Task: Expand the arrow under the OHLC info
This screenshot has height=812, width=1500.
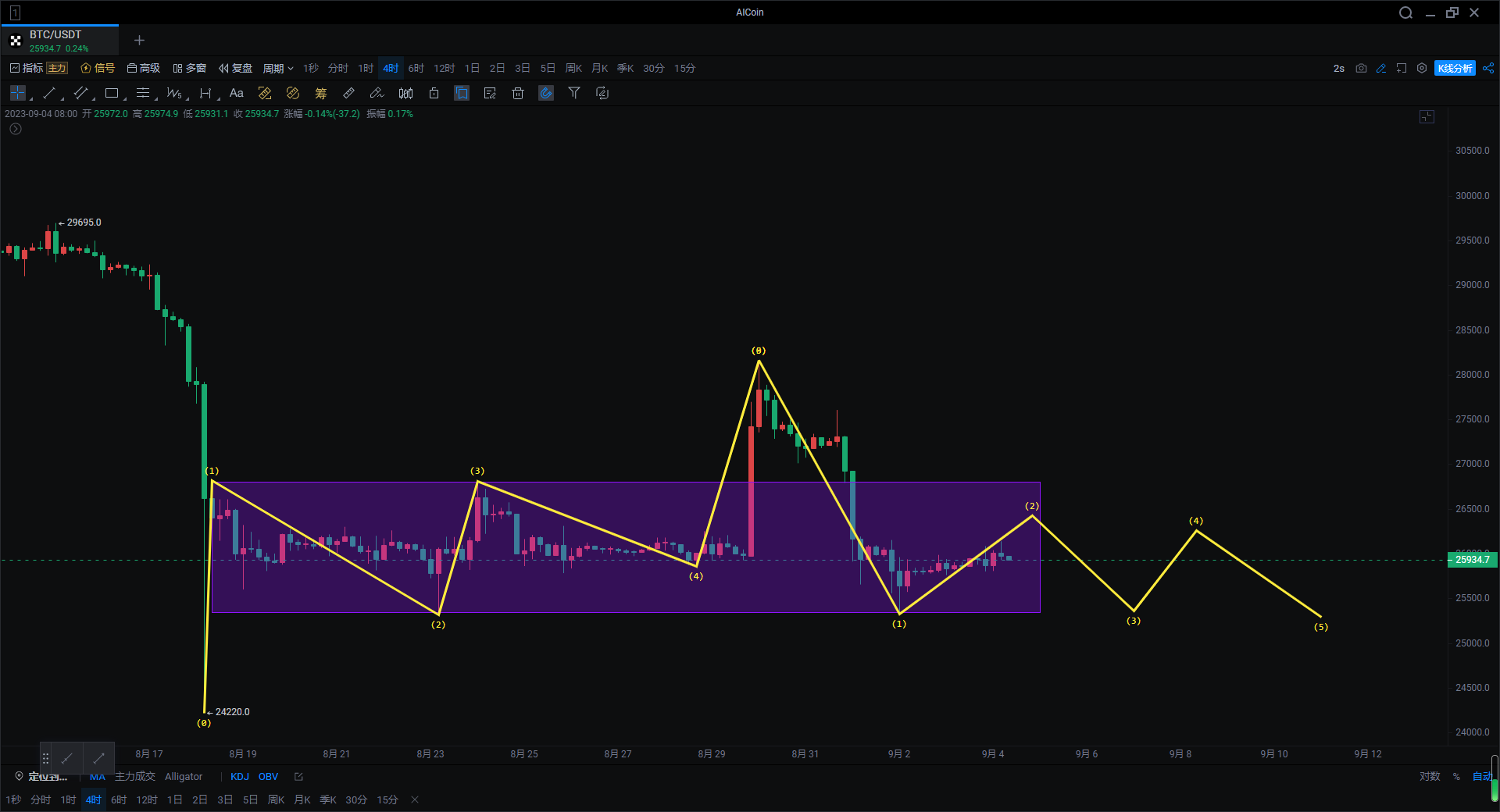Action: pos(15,130)
